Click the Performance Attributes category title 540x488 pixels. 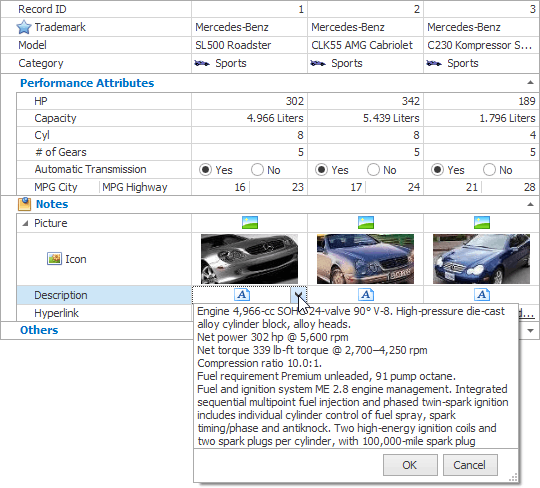87,83
